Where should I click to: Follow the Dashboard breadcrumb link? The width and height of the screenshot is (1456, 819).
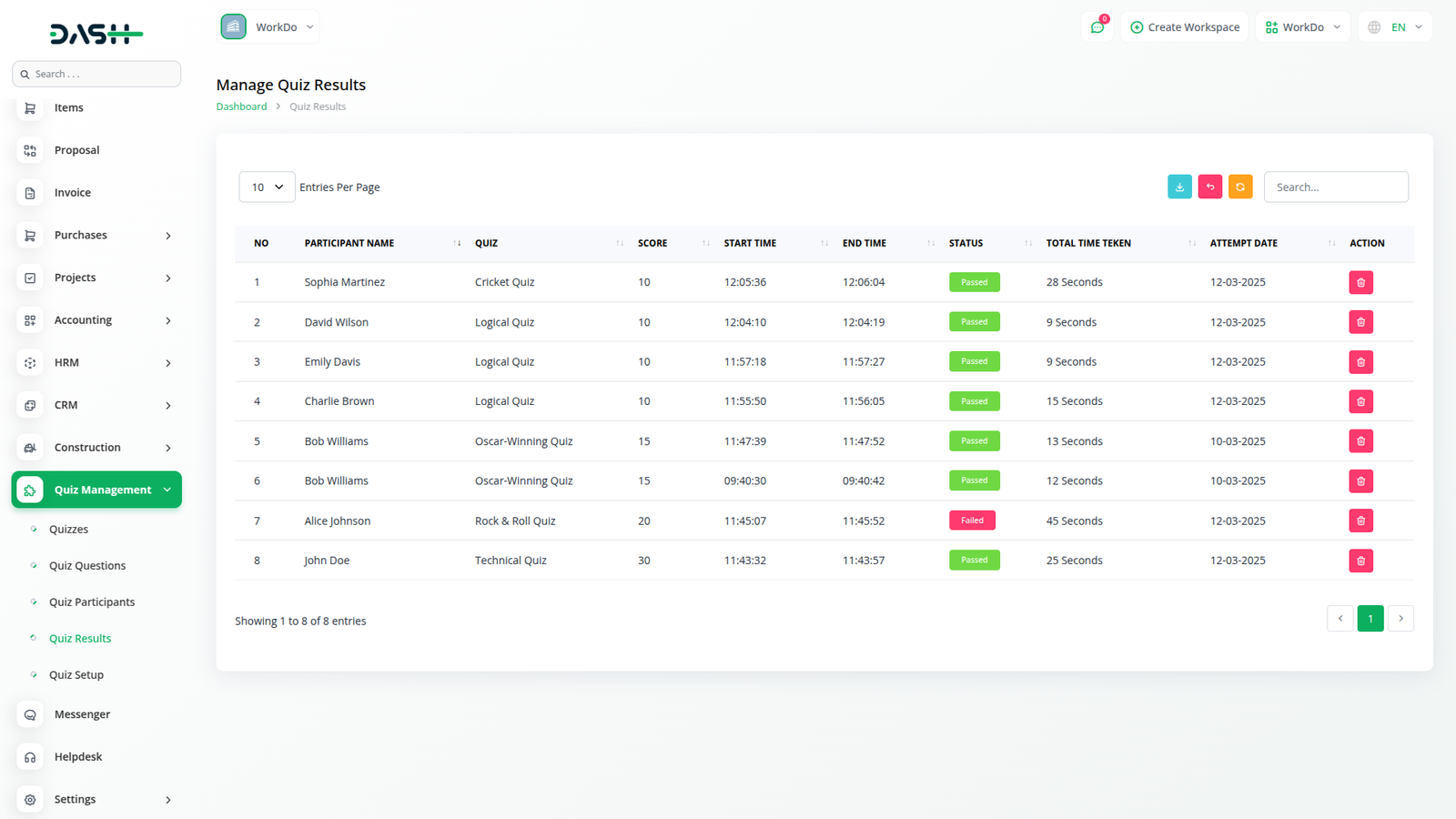(x=241, y=106)
